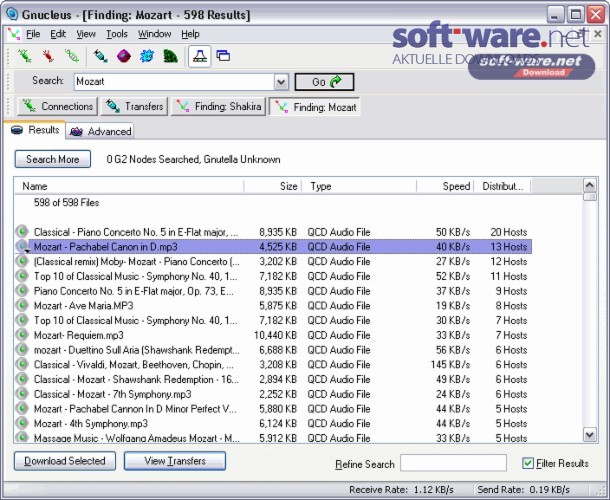This screenshot has width=610, height=500.
Task: Open the File menu
Action: [33, 34]
